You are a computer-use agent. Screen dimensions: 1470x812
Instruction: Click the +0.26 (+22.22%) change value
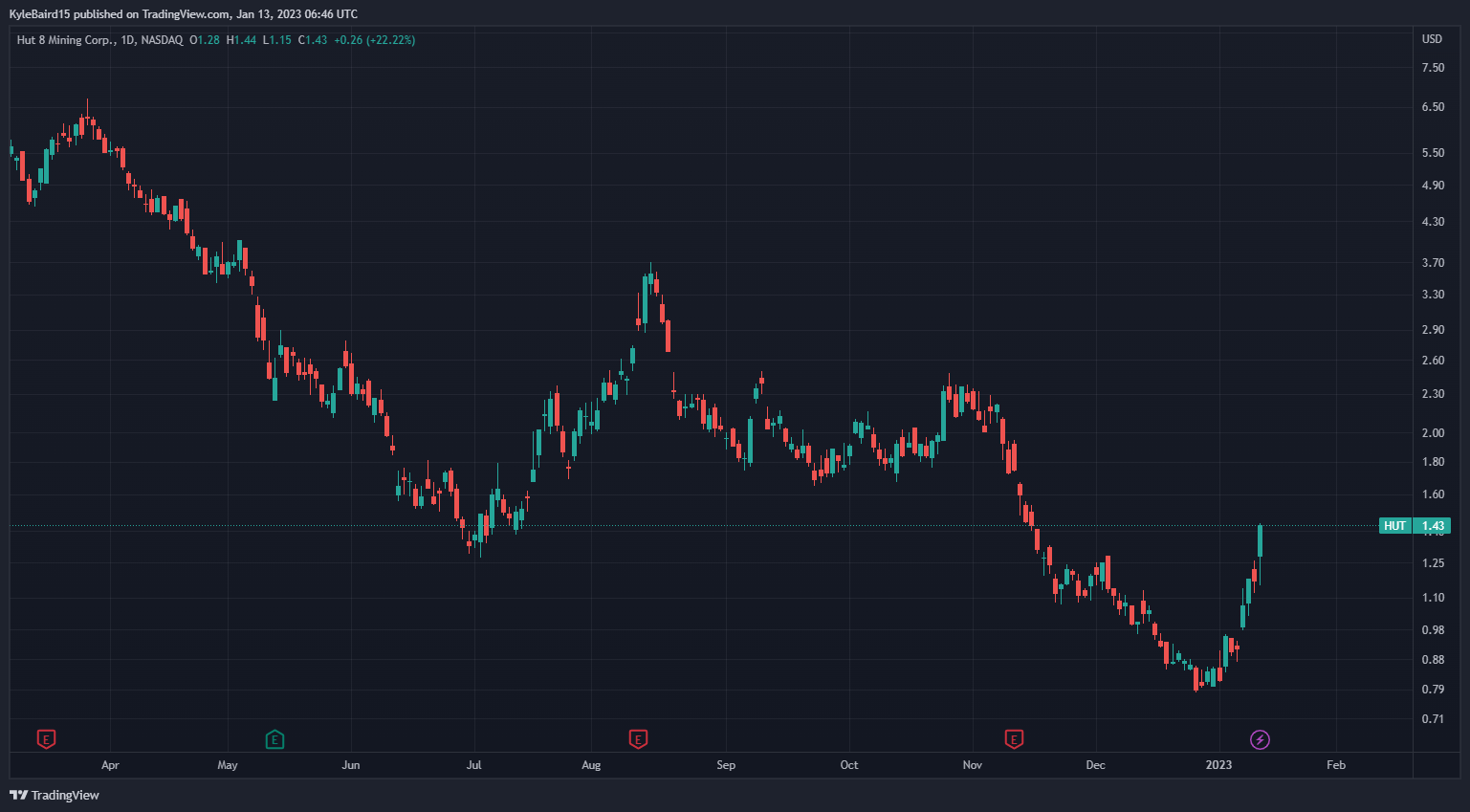374,40
